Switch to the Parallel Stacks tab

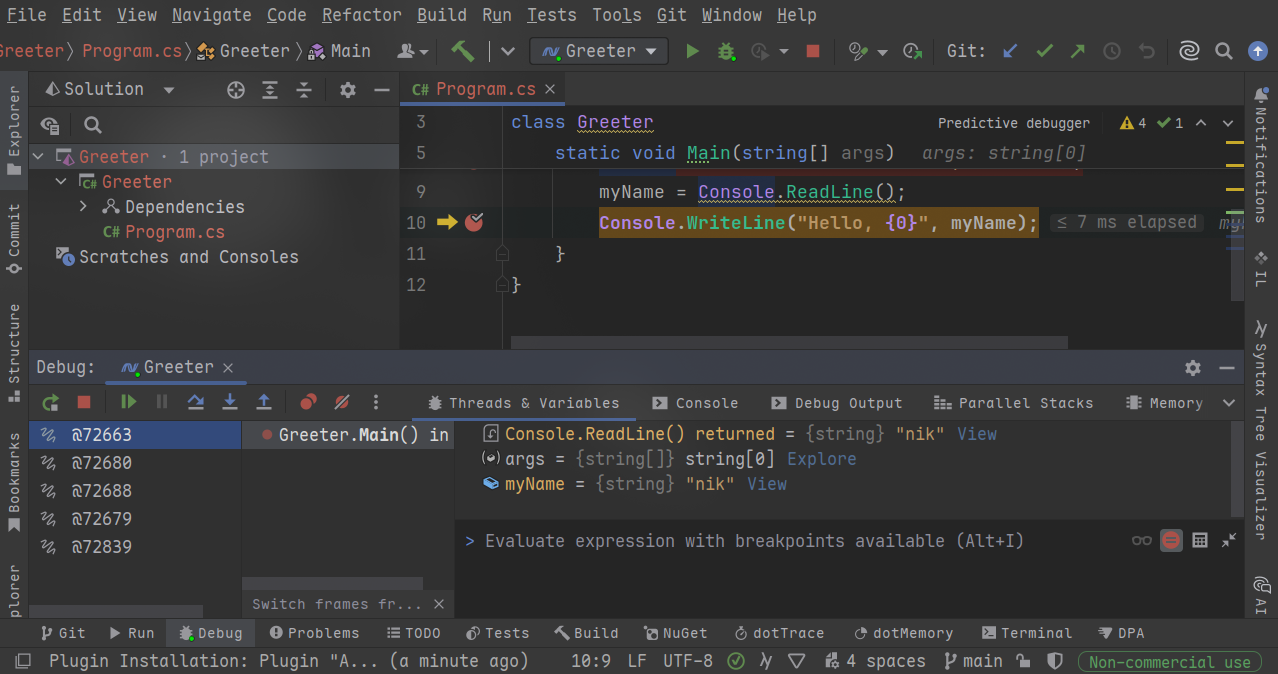pos(1013,403)
